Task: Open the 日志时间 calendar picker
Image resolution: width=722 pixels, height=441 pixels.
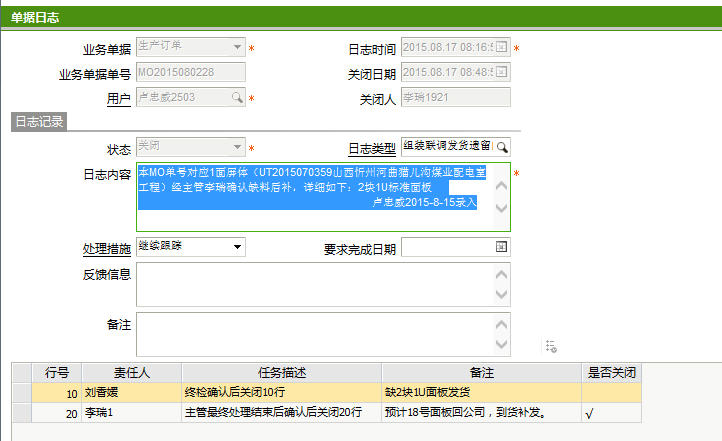Action: coord(502,47)
